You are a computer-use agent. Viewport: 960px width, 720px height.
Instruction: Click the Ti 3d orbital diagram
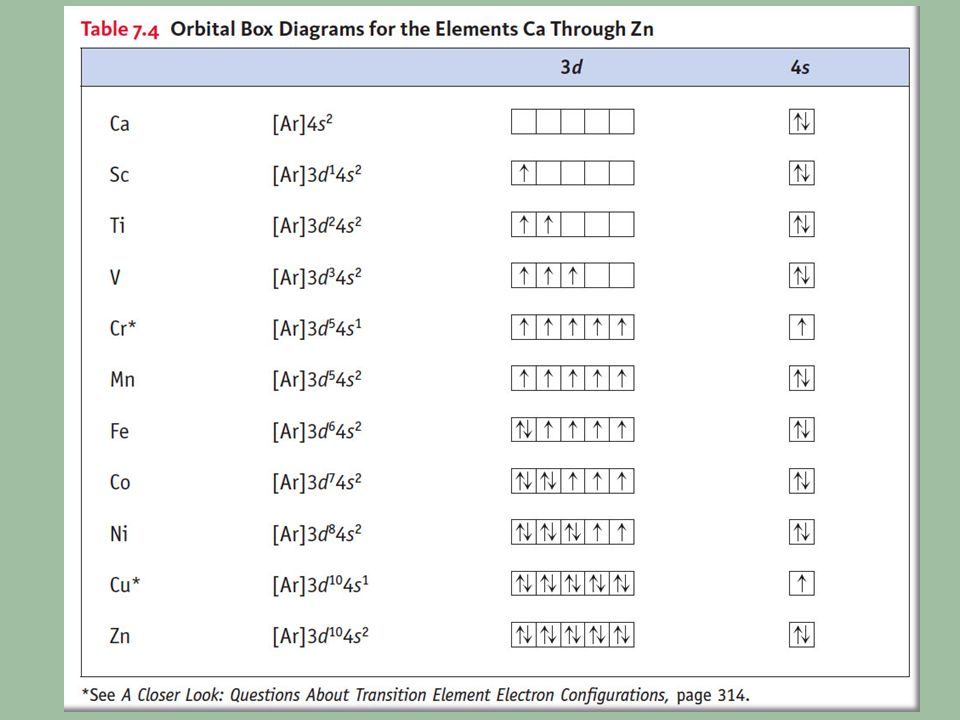[572, 225]
